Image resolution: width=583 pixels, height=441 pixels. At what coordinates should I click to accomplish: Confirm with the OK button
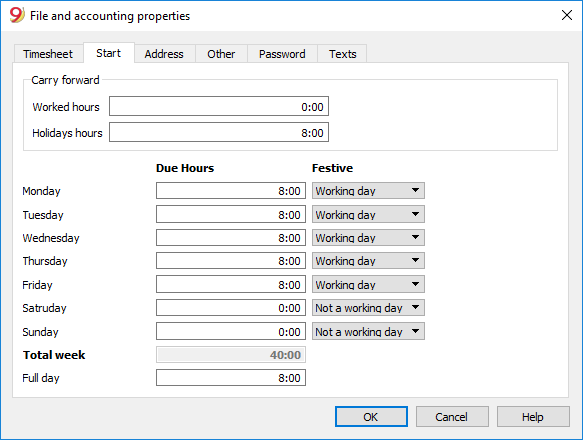pyautogui.click(x=371, y=417)
